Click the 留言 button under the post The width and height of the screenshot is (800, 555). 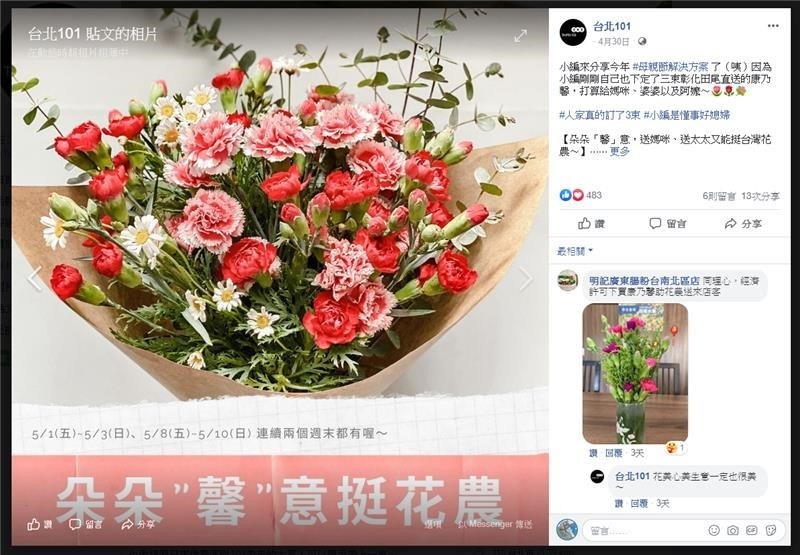point(668,223)
